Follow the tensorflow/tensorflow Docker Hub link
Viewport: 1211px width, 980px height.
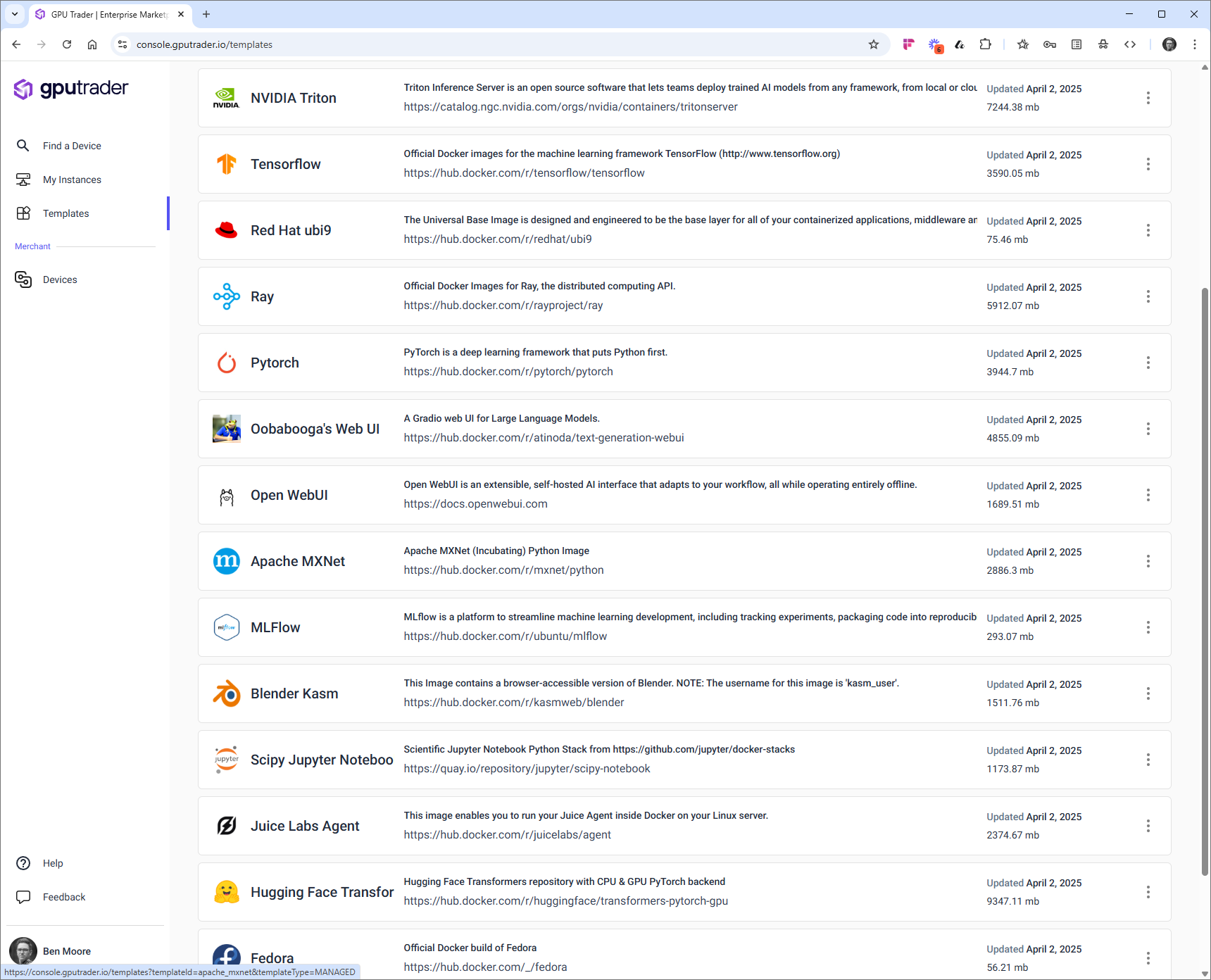tap(524, 173)
